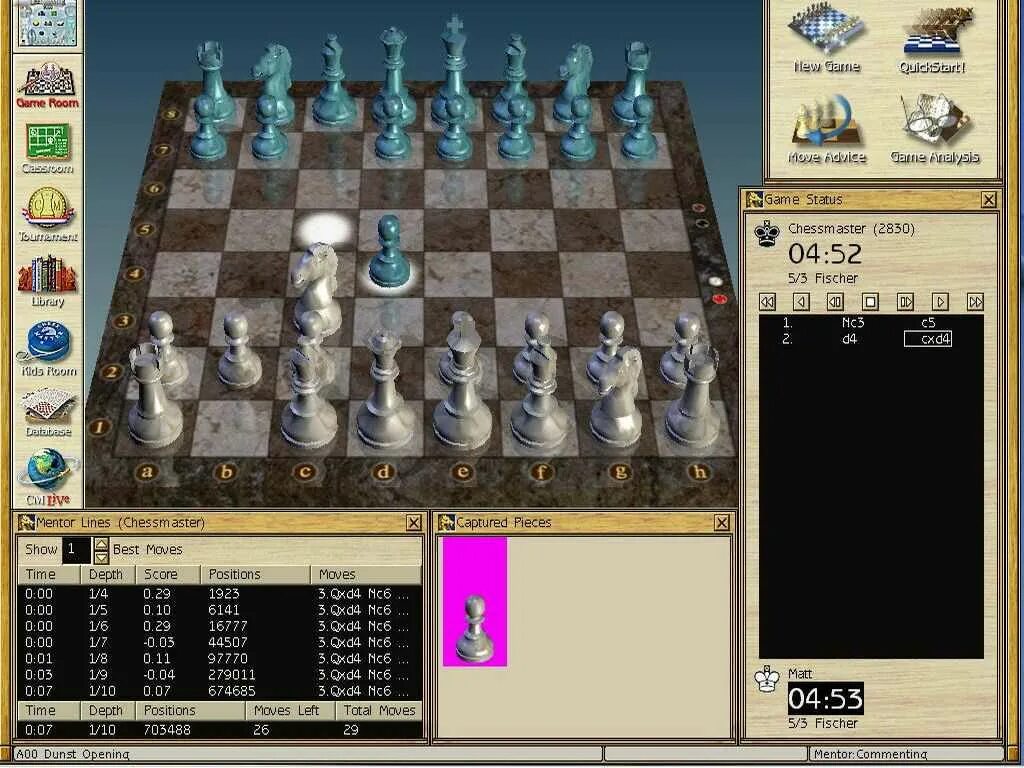Viewport: 1024px width, 768px height.
Task: Click the Positions column header in the upper Mentor Lines table
Action: pos(255,575)
